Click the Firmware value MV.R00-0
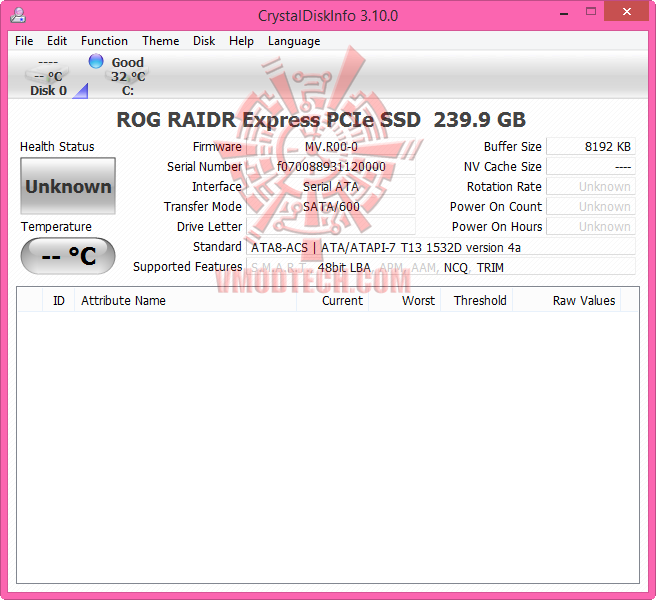This screenshot has height=600, width=656. point(331,146)
